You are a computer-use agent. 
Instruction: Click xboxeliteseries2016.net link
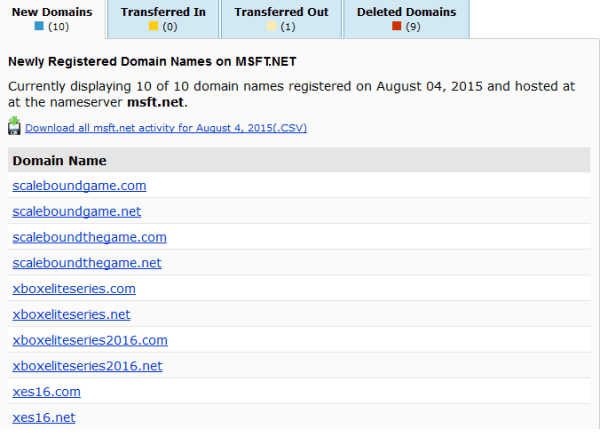click(87, 366)
